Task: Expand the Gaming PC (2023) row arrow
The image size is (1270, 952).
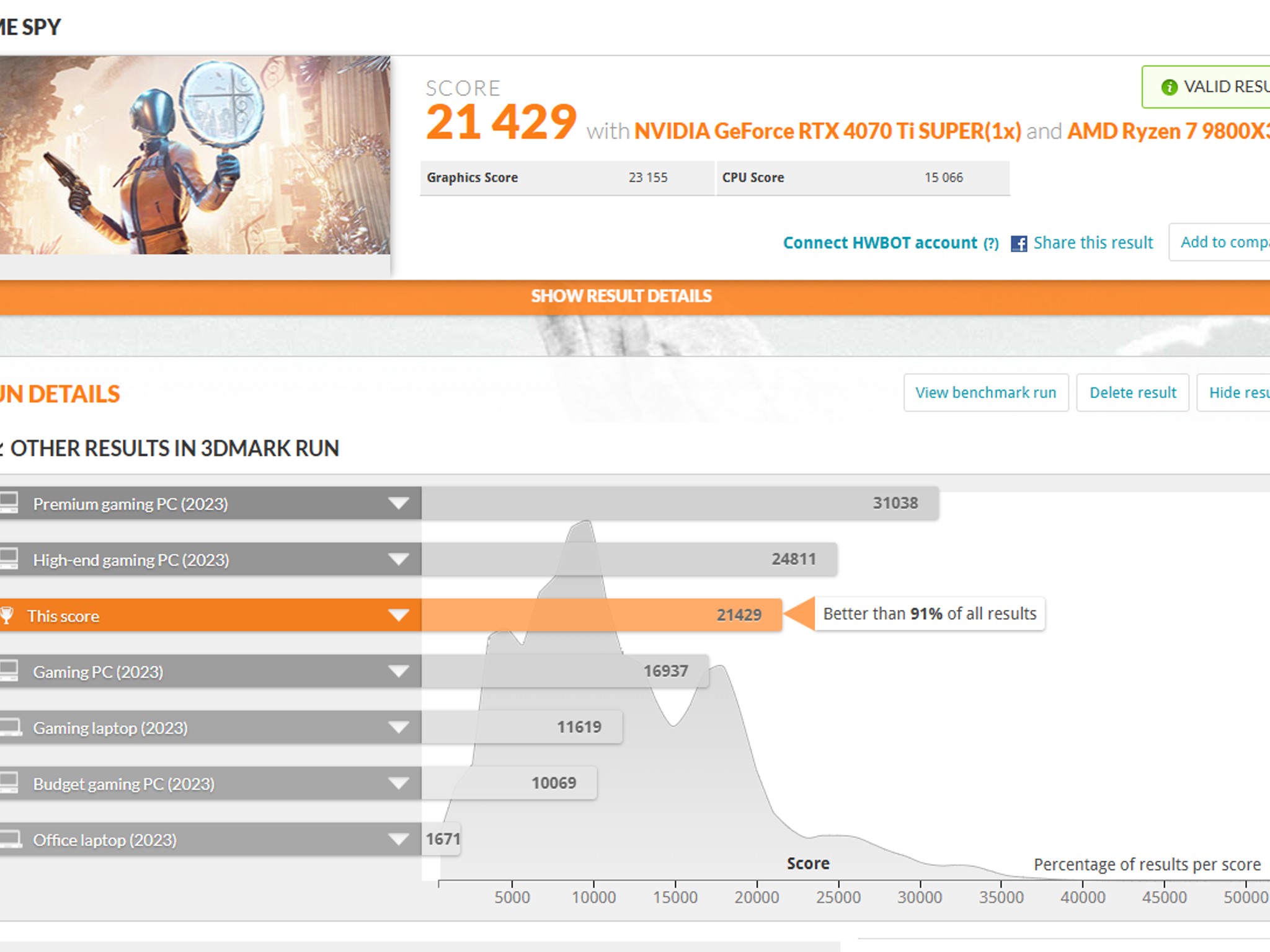Action: (398, 671)
